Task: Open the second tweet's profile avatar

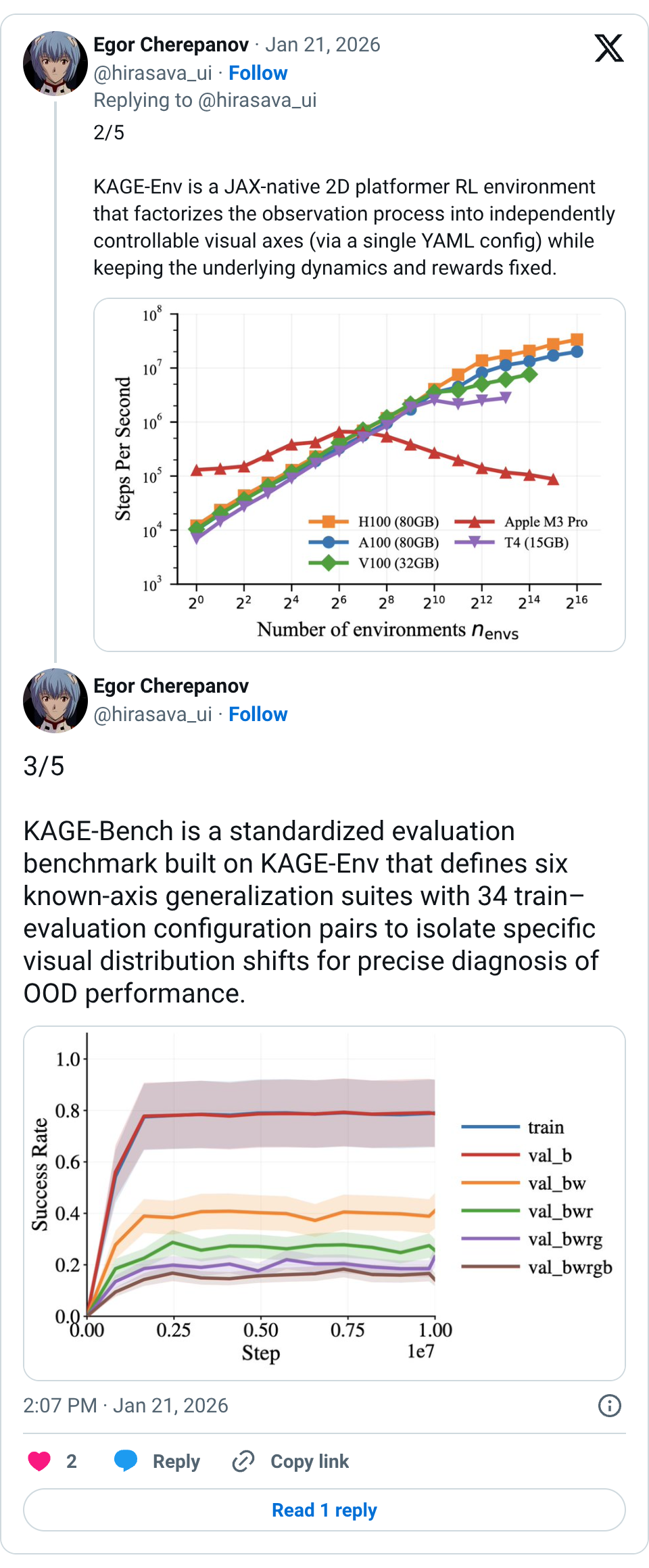Action: click(55, 700)
